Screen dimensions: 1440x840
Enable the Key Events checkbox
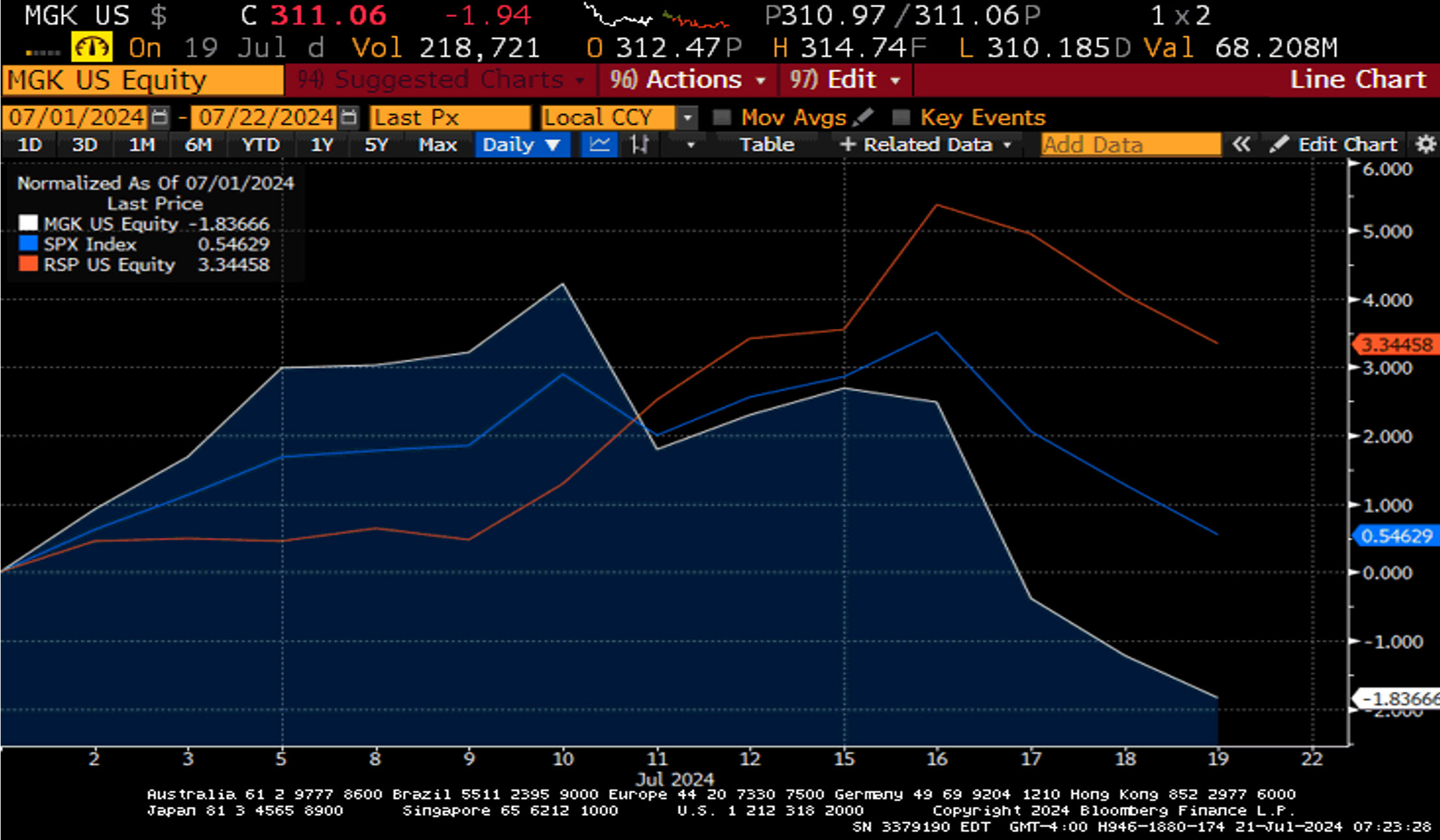coord(900,118)
